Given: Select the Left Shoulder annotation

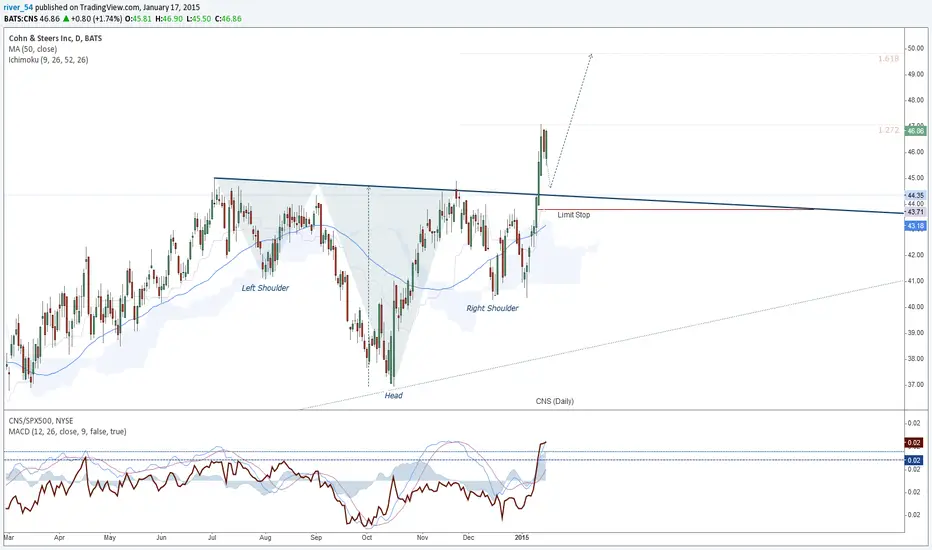Looking at the screenshot, I should click(x=265, y=288).
